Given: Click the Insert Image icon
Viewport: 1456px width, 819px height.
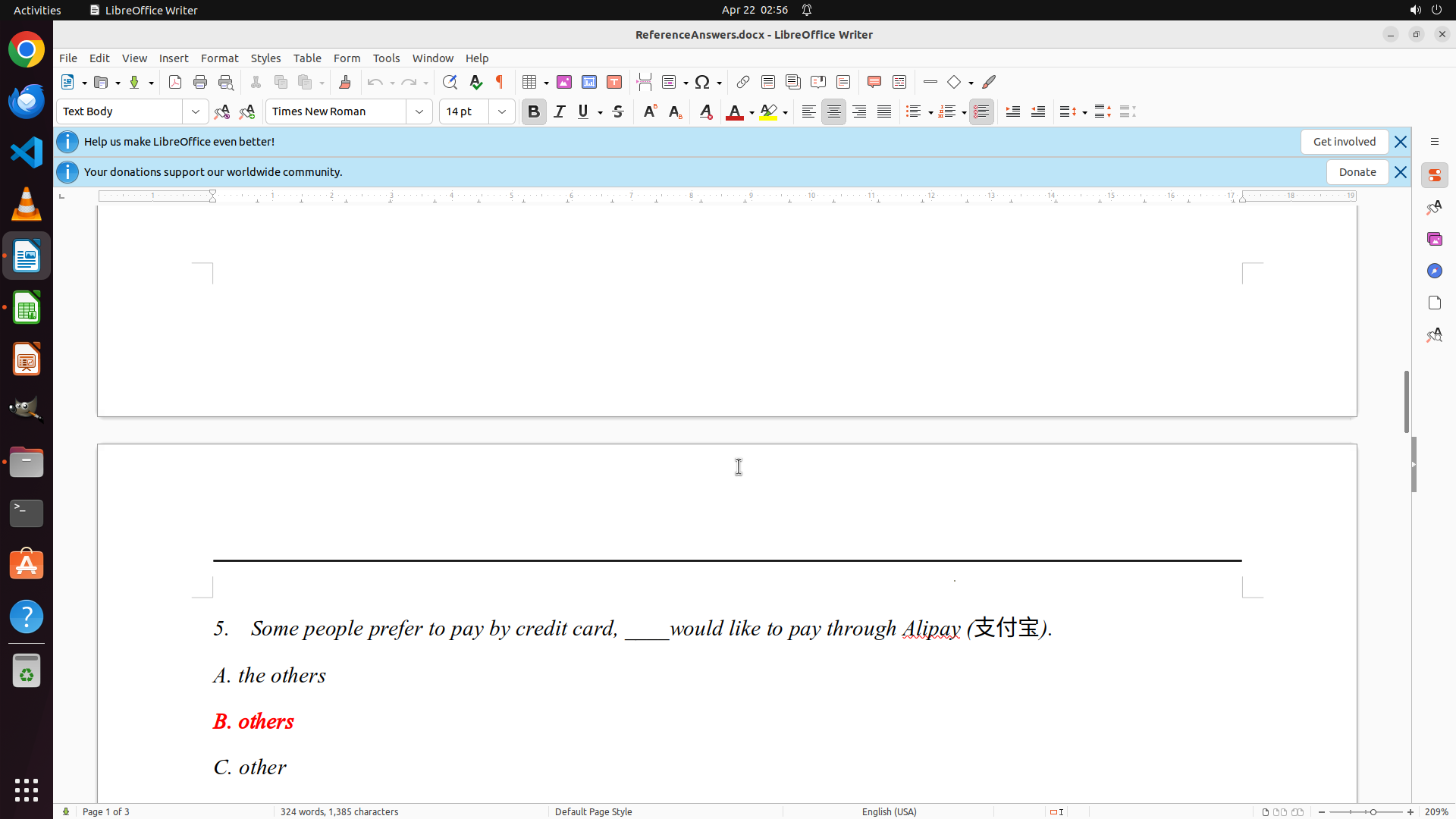Looking at the screenshot, I should [x=564, y=82].
